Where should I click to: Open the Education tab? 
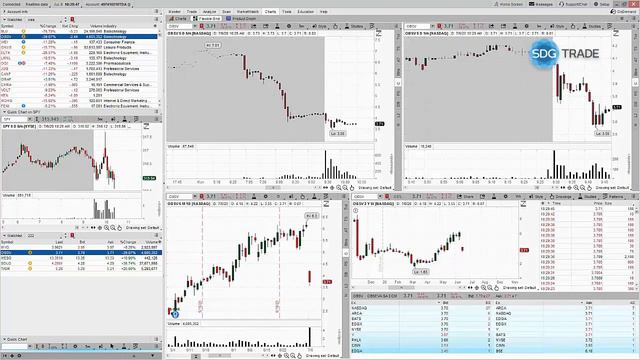(305, 11)
